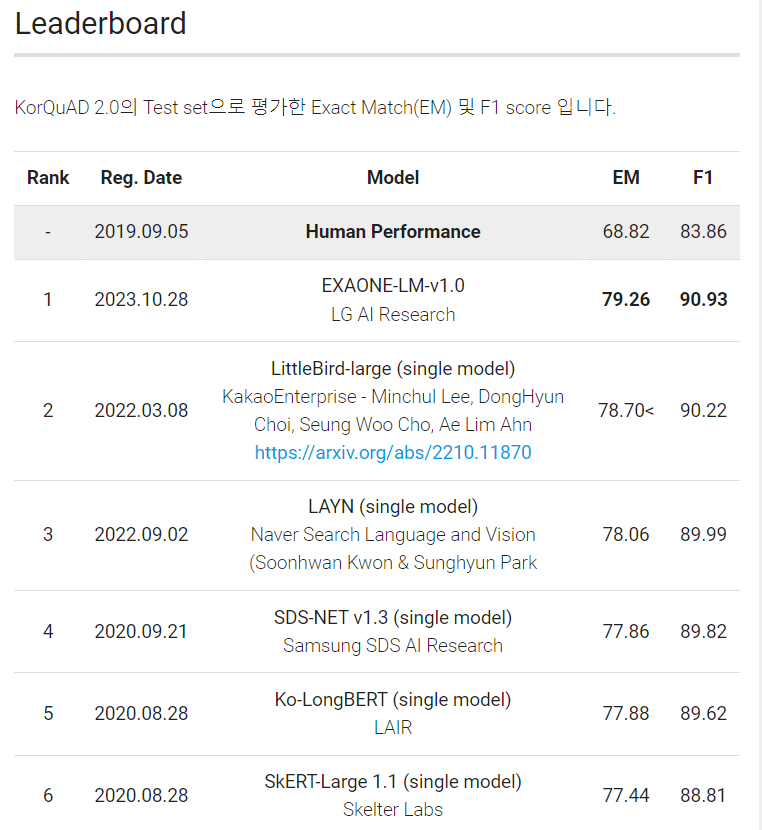Click rank number 5
The width and height of the screenshot is (762, 830).
[48, 714]
